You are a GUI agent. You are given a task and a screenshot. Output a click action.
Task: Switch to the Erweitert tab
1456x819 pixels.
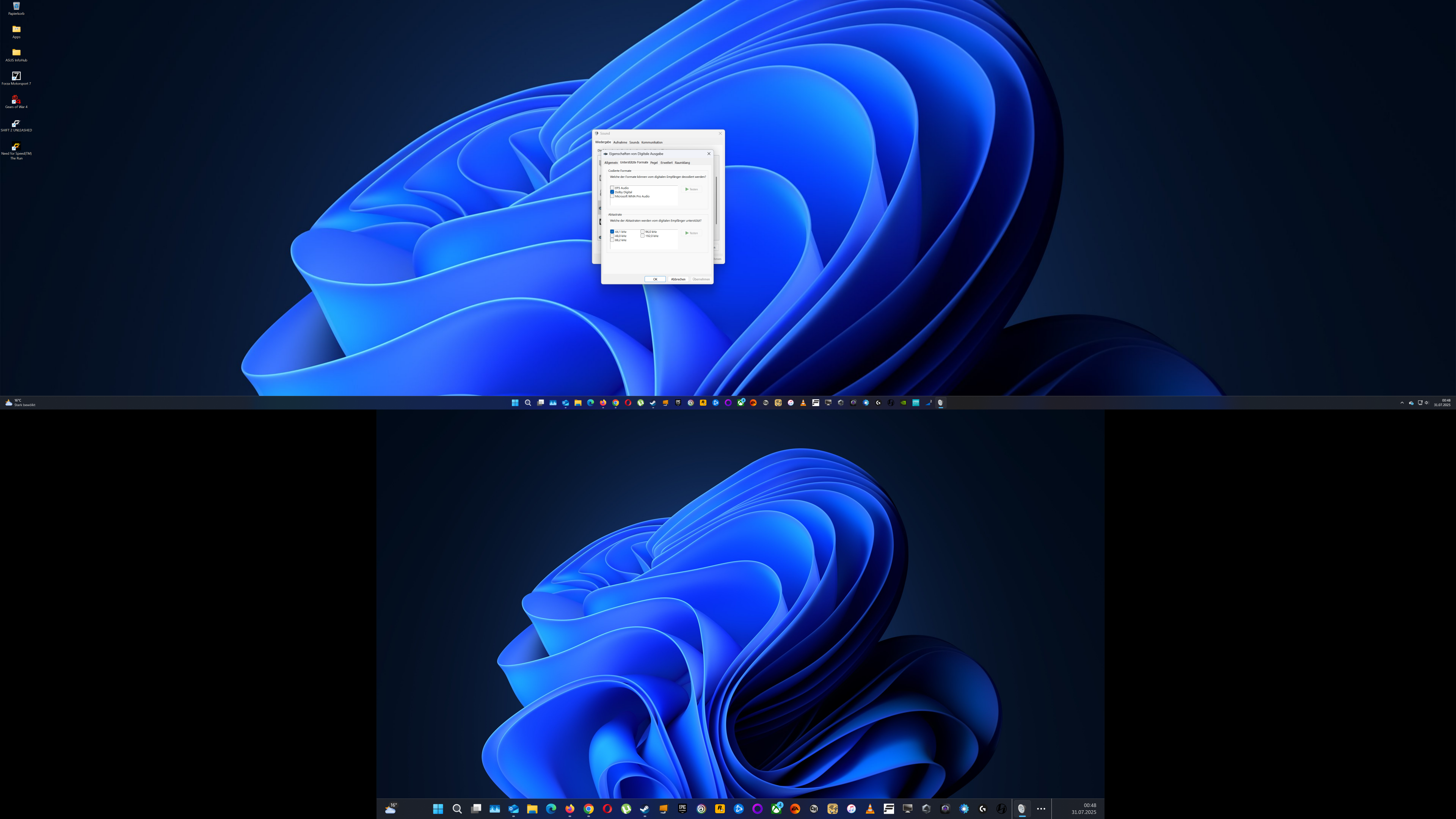click(667, 163)
